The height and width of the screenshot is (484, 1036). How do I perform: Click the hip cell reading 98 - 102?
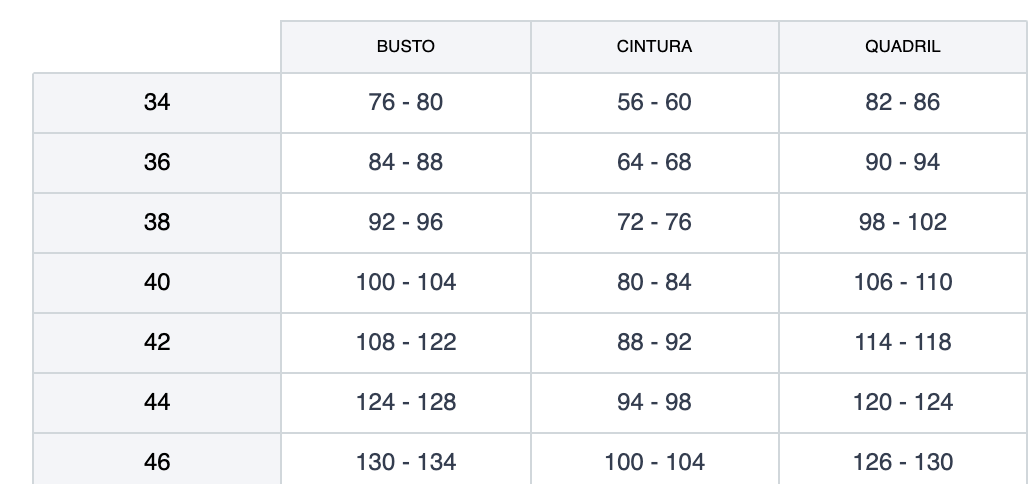click(902, 222)
